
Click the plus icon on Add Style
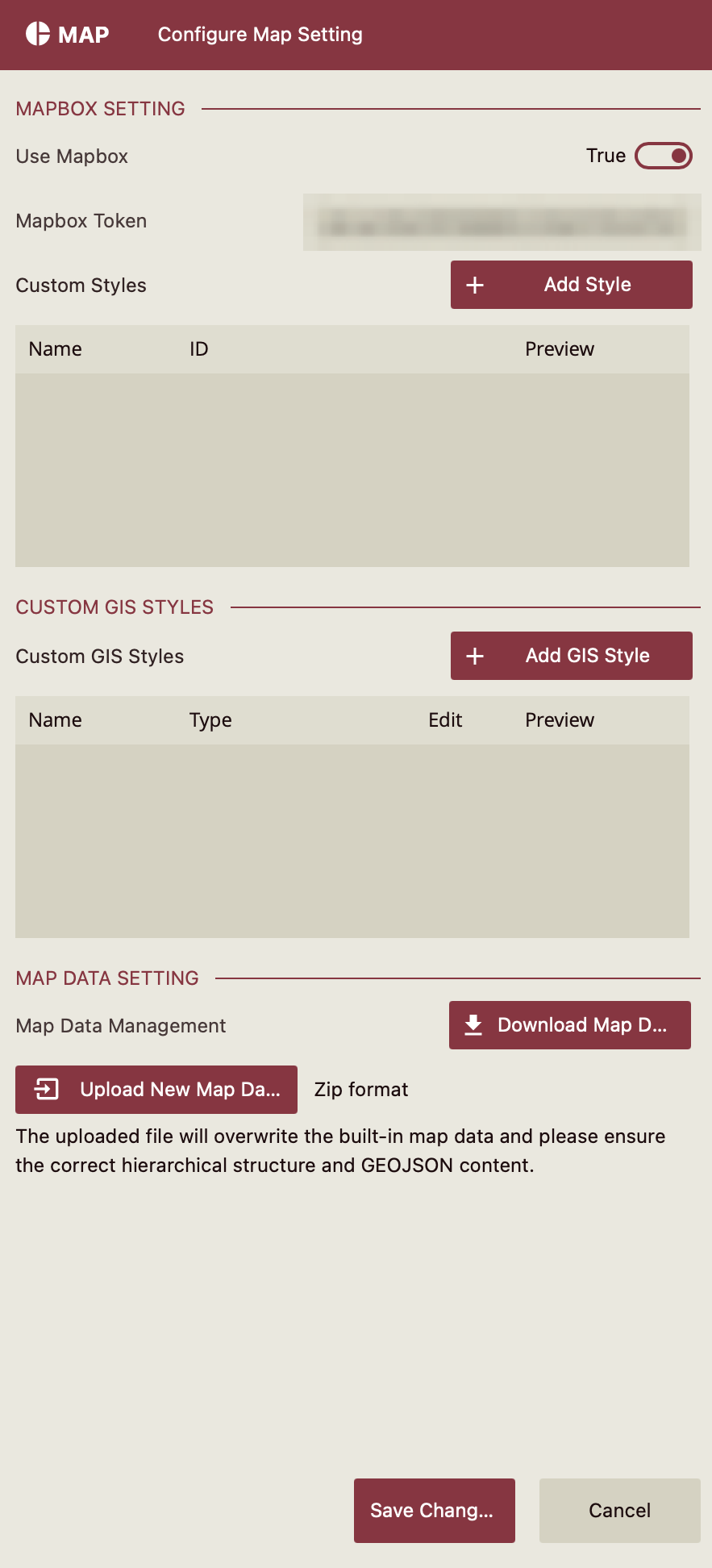click(475, 285)
